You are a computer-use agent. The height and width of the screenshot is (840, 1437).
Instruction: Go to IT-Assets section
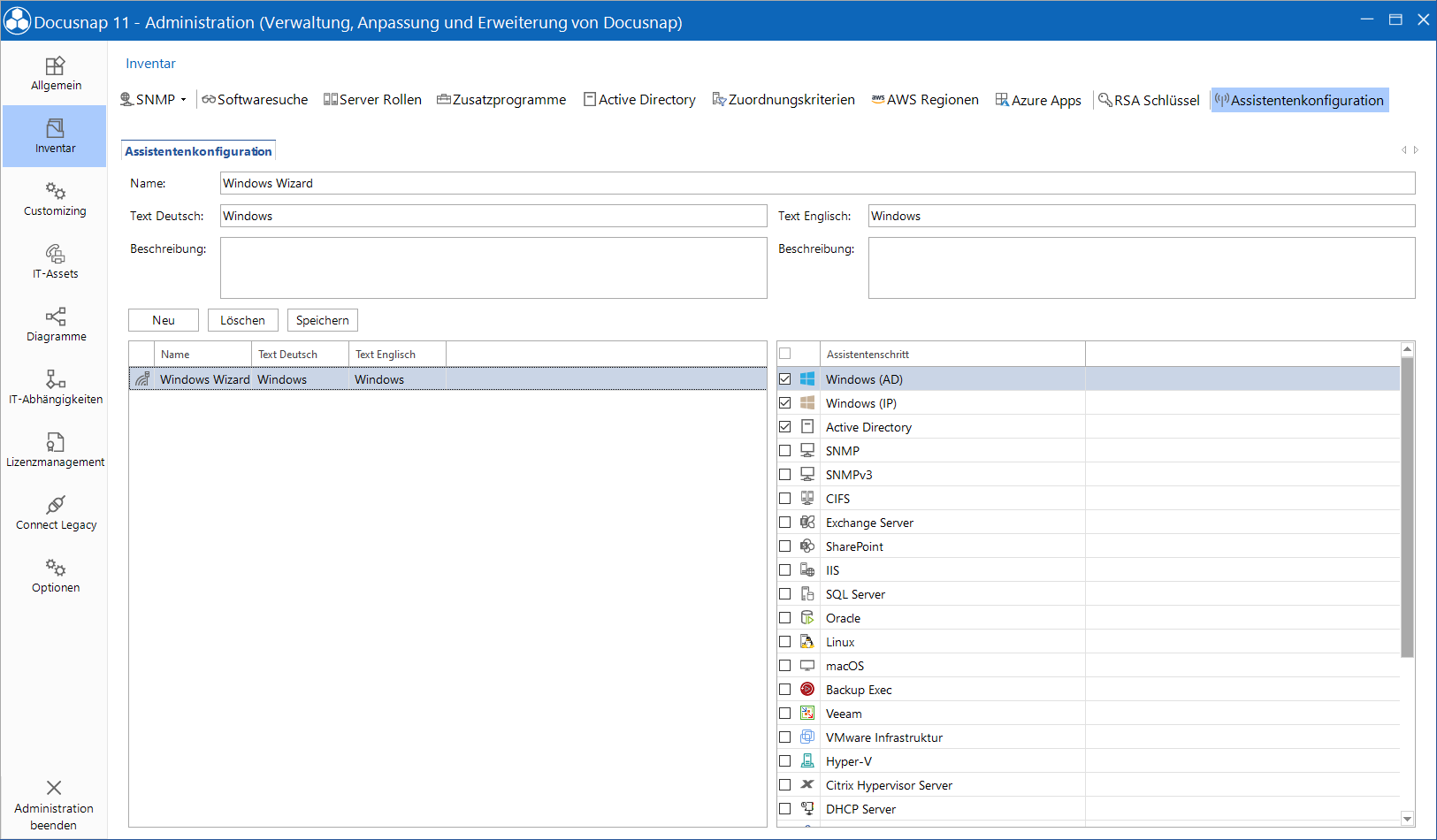55,262
